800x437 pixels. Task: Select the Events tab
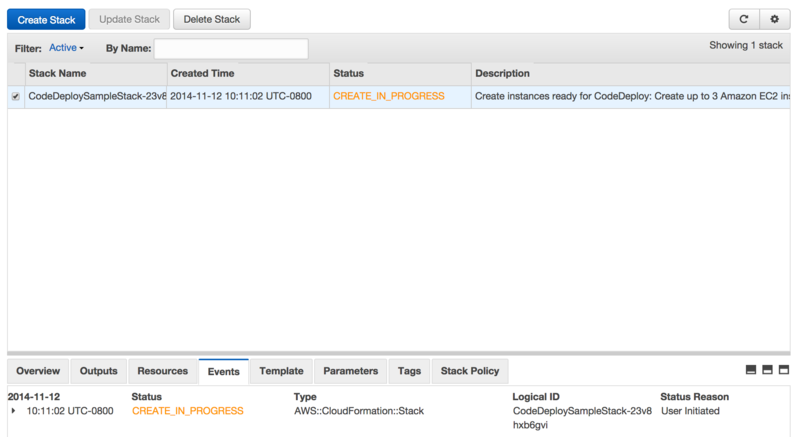[x=223, y=371]
